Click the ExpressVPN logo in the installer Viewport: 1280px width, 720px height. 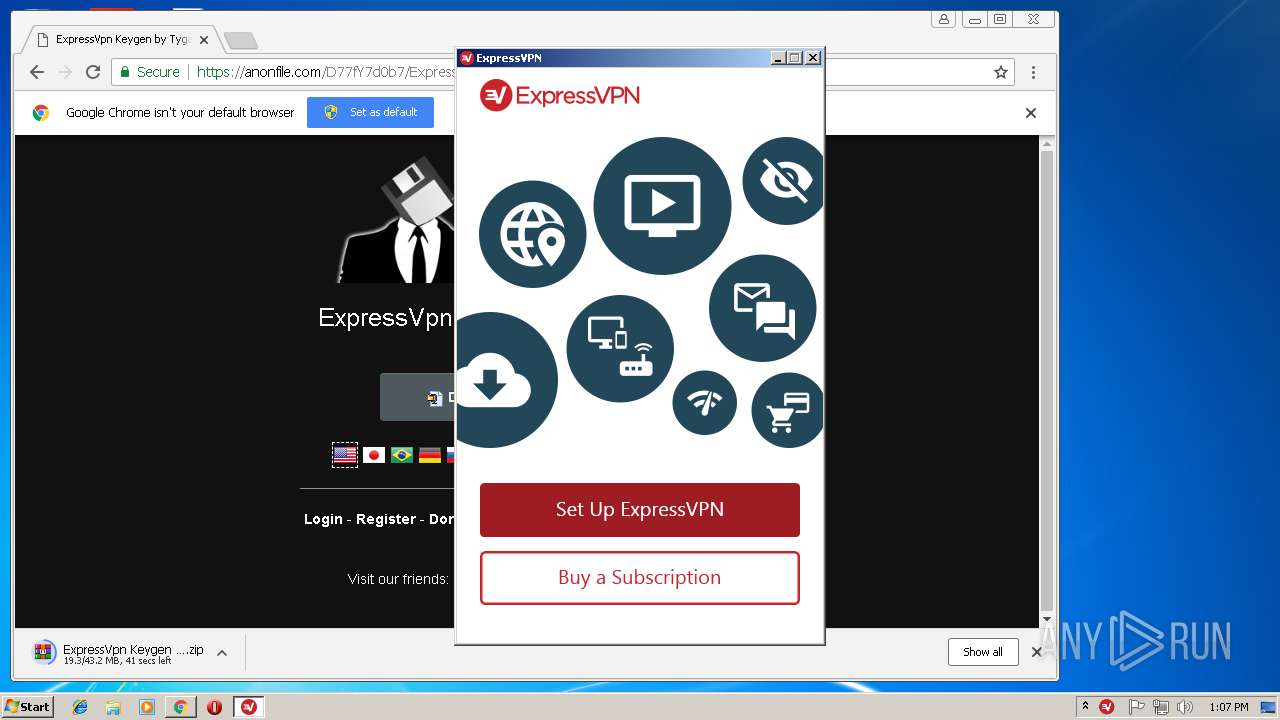560,96
